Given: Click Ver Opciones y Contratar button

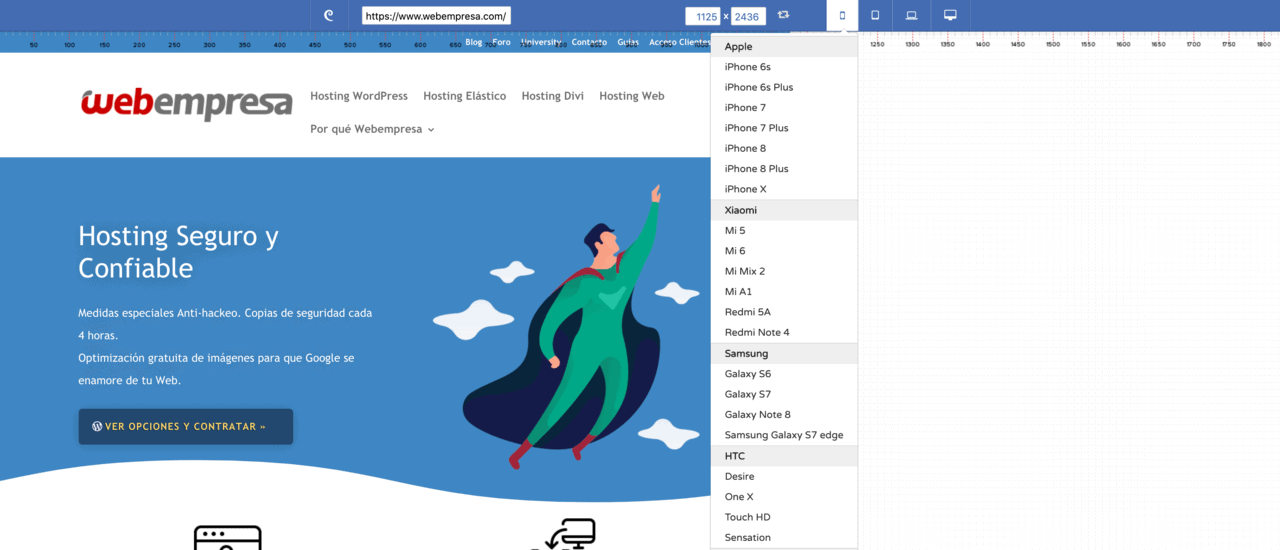Looking at the screenshot, I should coord(186,426).
